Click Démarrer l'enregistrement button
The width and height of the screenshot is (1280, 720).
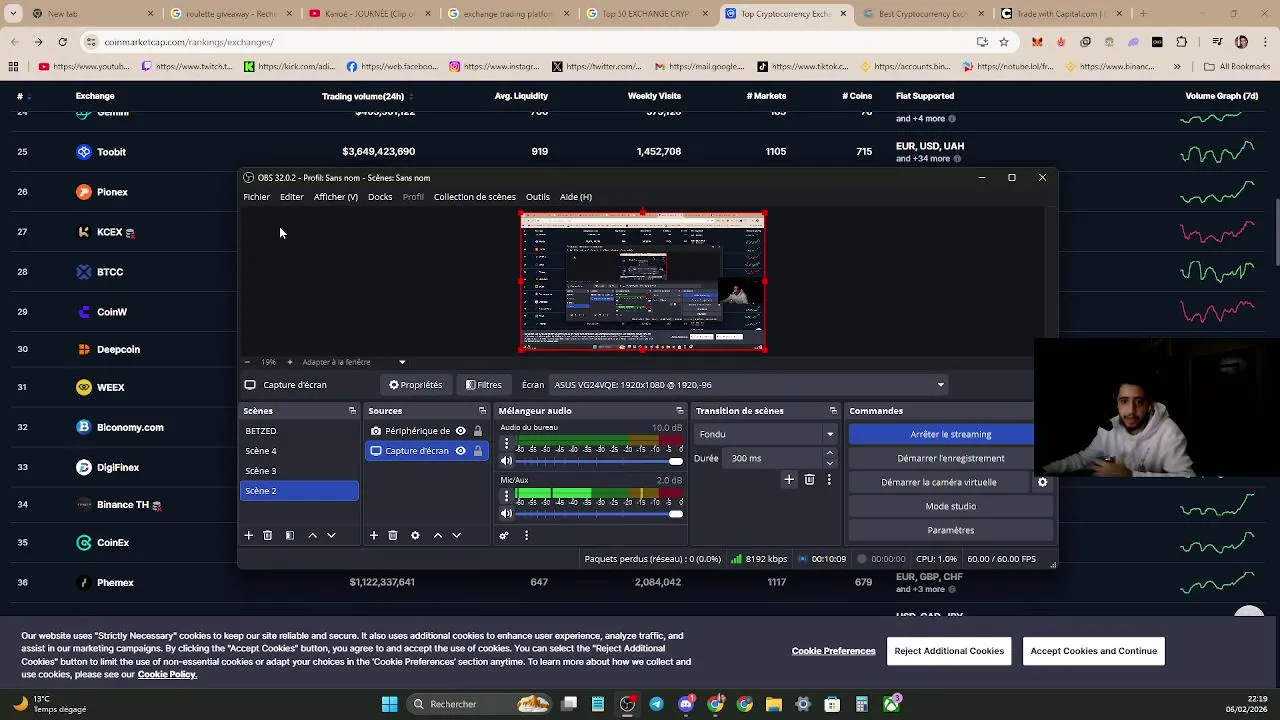(x=950, y=458)
